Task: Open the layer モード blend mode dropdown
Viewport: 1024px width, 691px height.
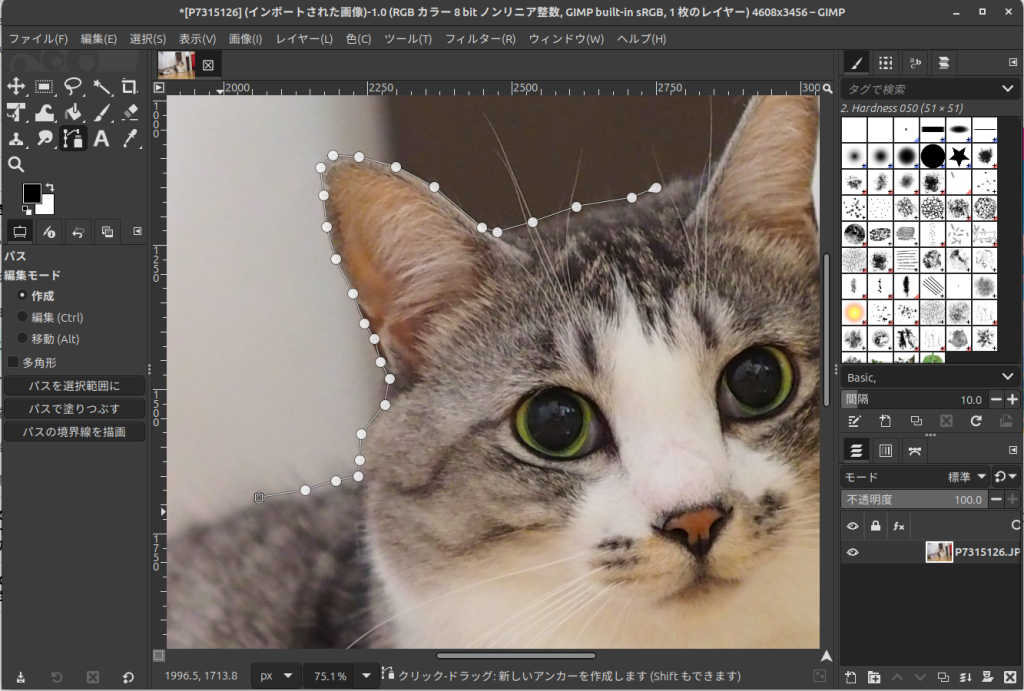Action: click(x=968, y=477)
